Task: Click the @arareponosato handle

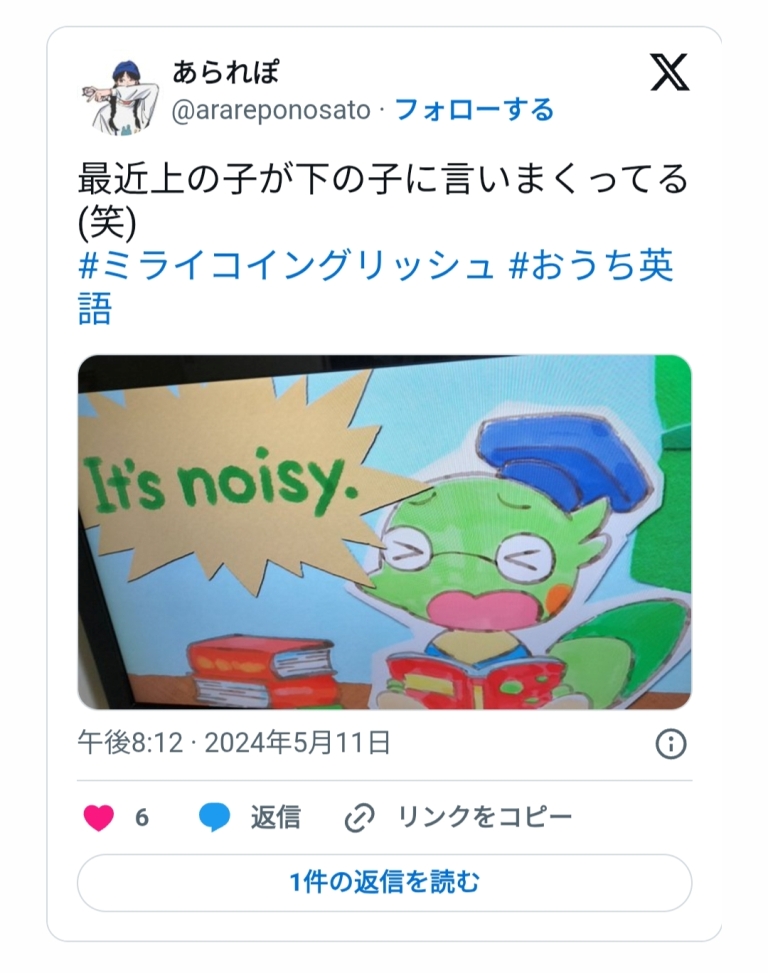Action: (x=270, y=110)
